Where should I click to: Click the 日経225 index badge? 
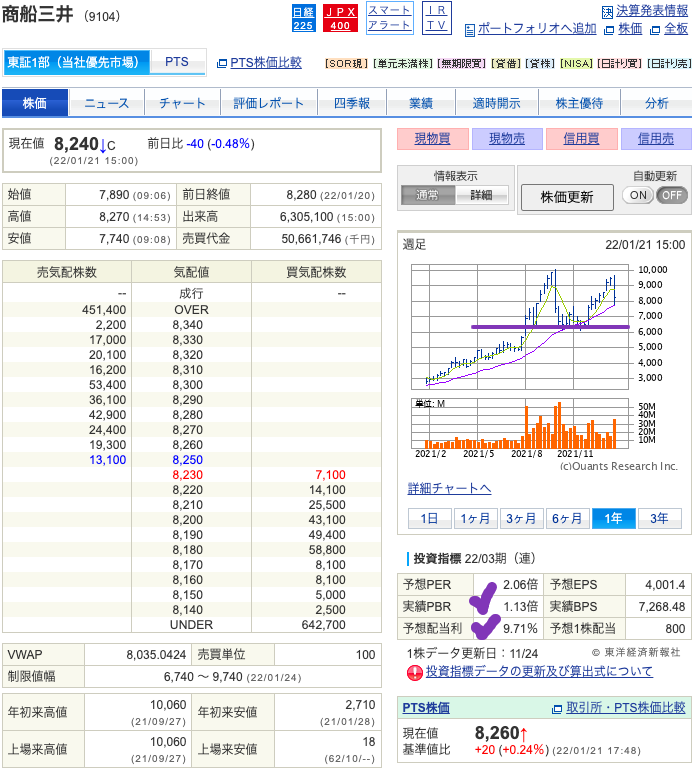coord(303,19)
